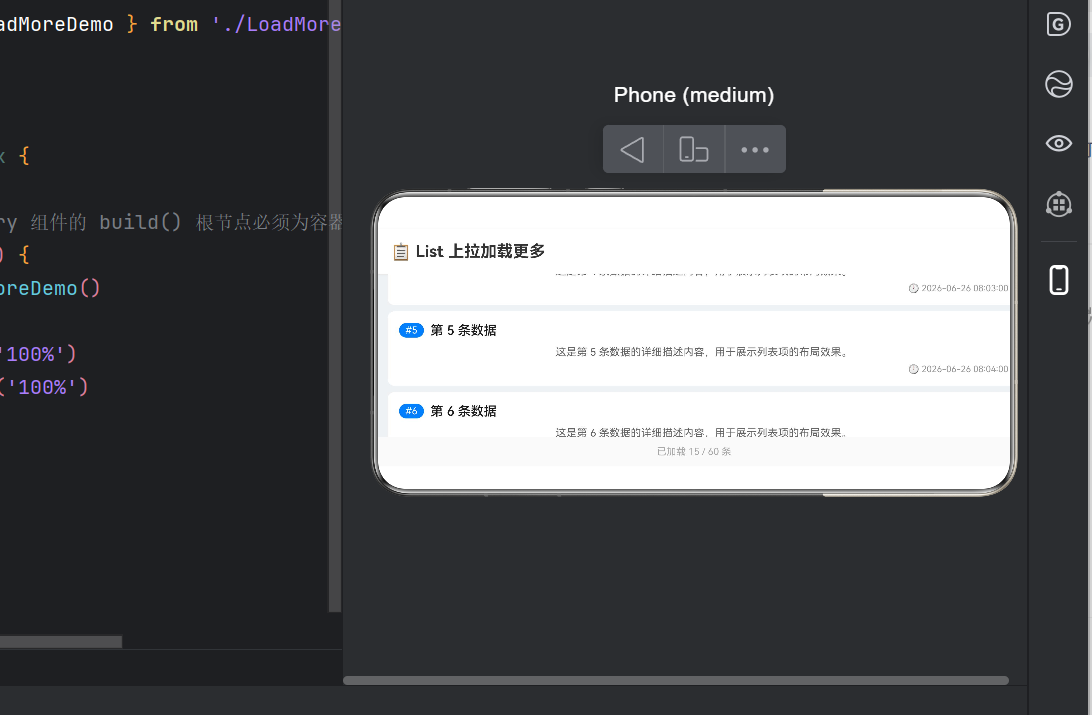Click the code editor vertical scrollbar
1092x715 pixels.
335,306
